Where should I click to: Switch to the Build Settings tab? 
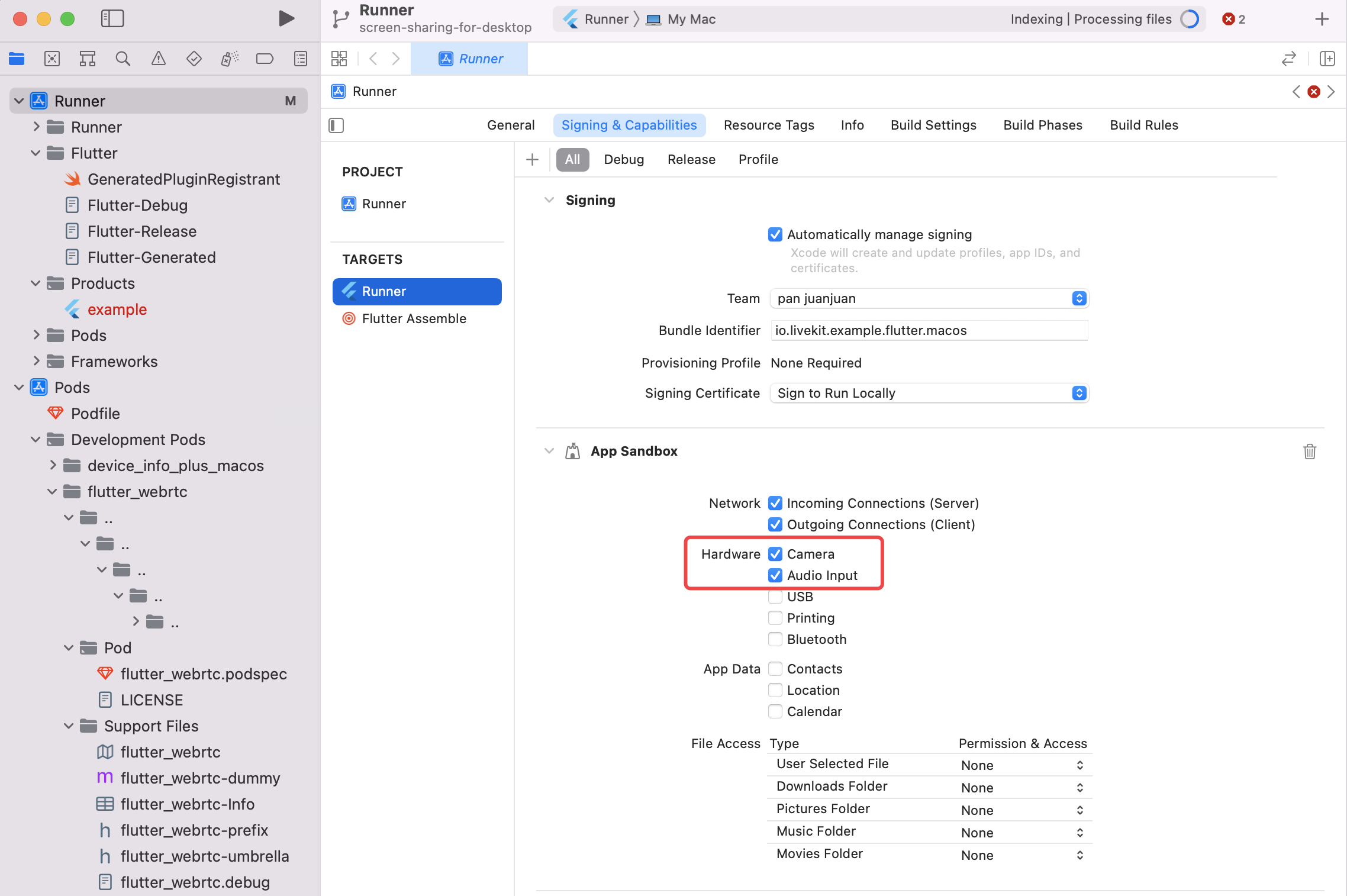pos(933,125)
